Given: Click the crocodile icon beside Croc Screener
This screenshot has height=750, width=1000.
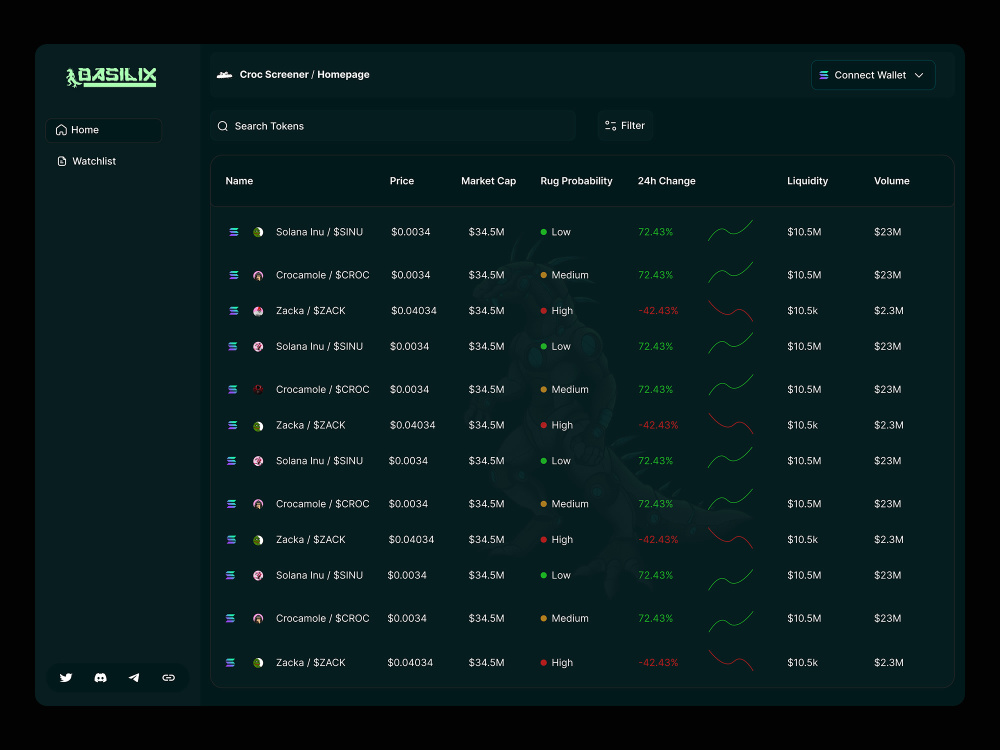Looking at the screenshot, I should (224, 75).
